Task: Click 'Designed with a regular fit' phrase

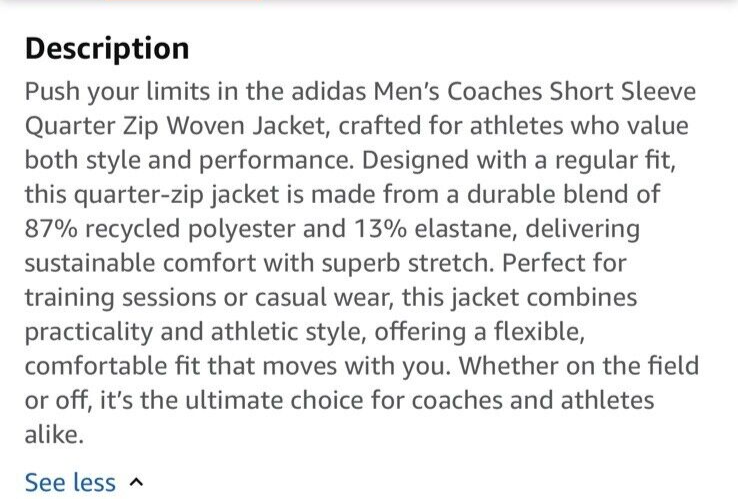Action: (518, 161)
